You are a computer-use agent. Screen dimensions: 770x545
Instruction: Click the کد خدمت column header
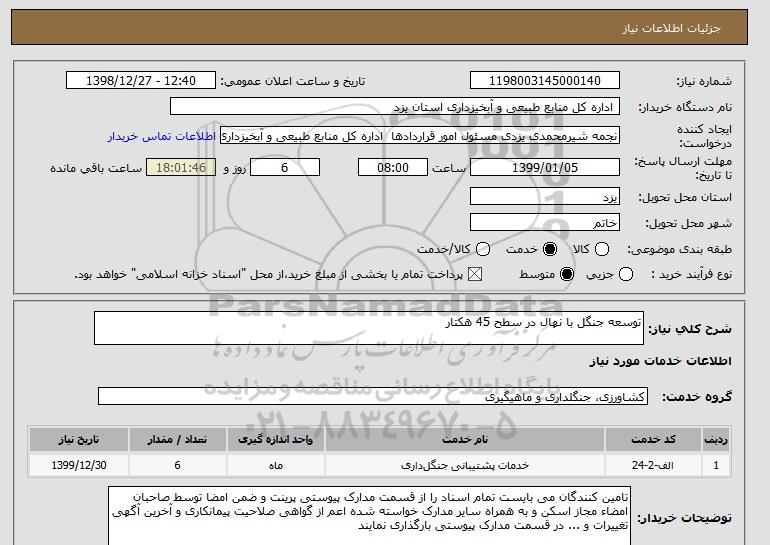point(653,439)
